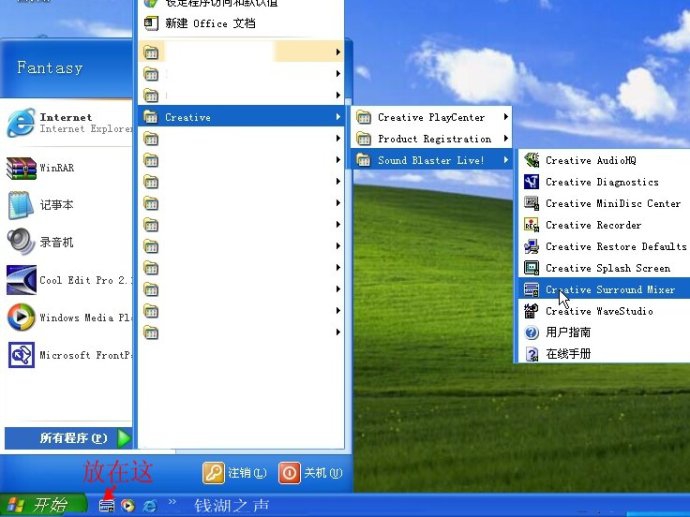
Task: Open Creative AudioHQ icon
Action: (531, 160)
